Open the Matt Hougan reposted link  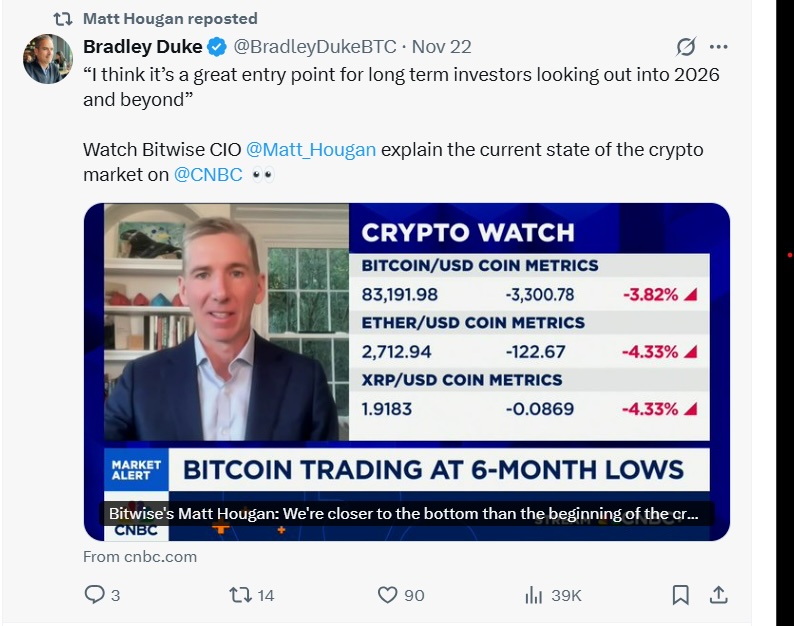(x=170, y=18)
